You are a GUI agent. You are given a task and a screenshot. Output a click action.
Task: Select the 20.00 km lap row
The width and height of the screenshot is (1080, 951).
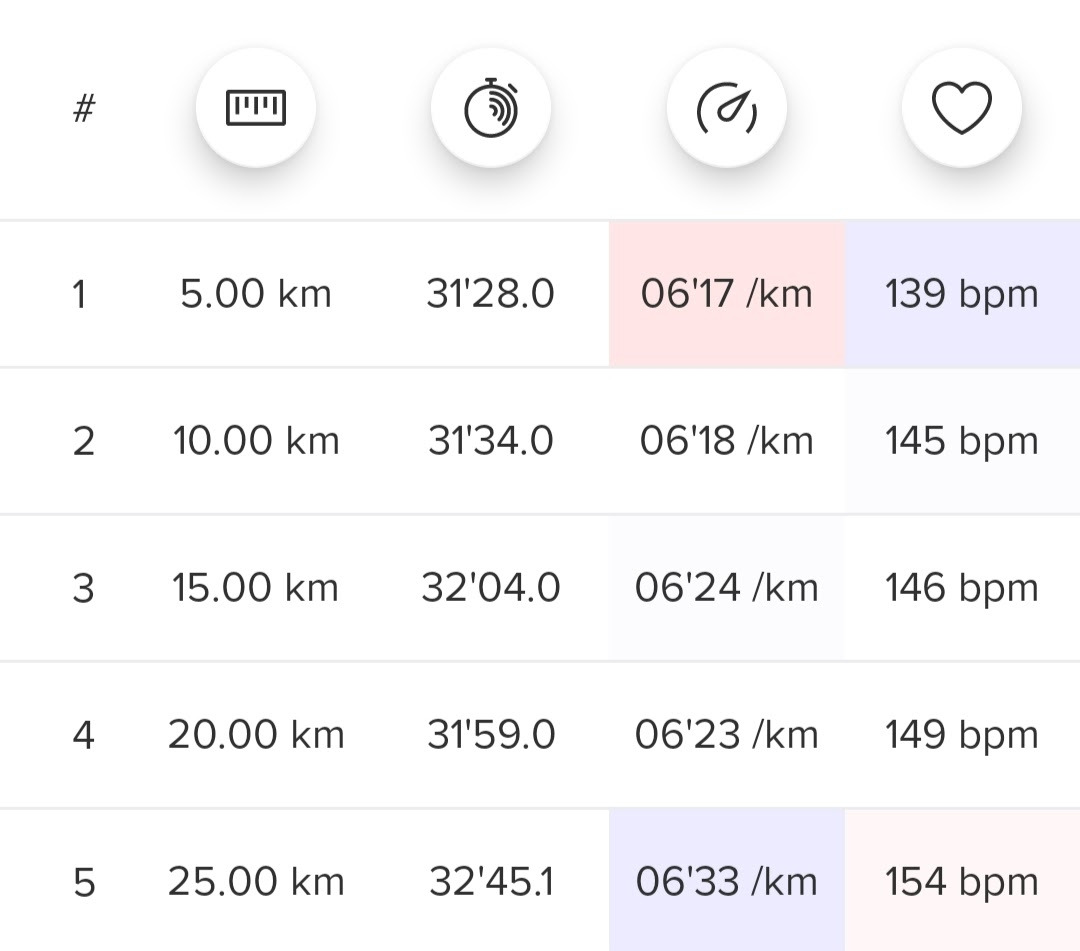(256, 735)
